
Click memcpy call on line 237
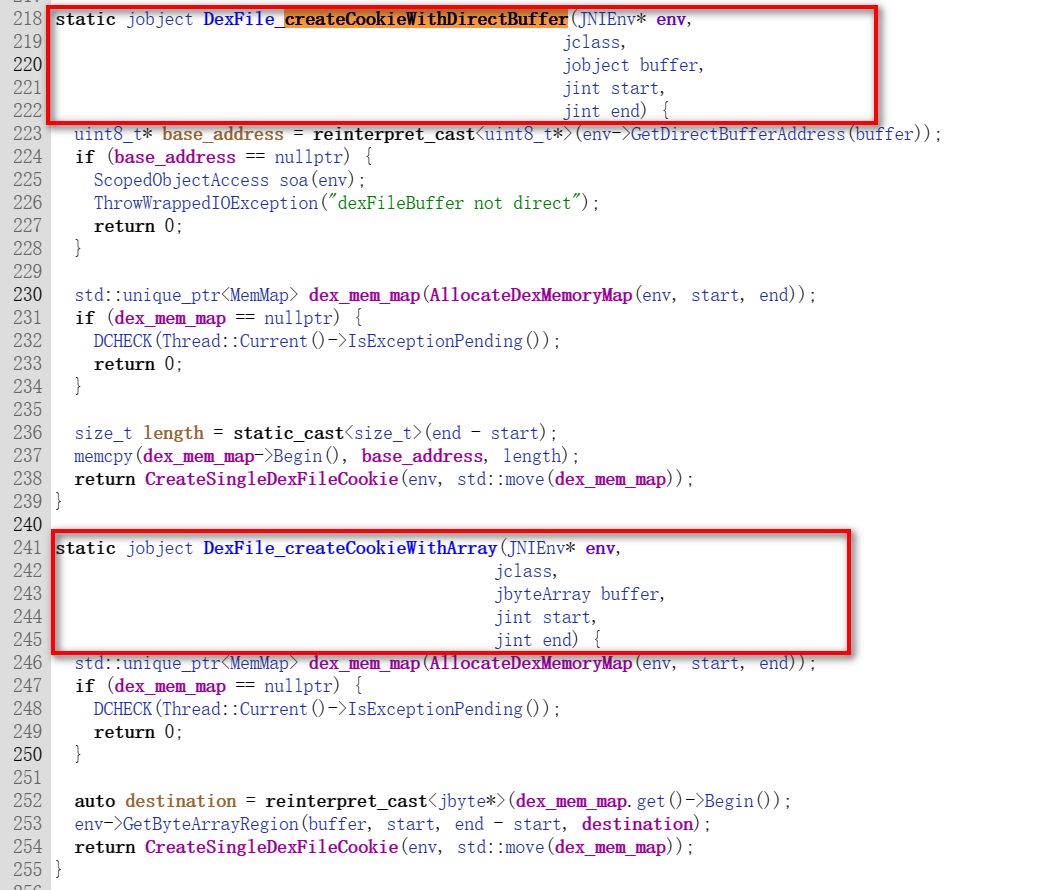click(x=104, y=456)
